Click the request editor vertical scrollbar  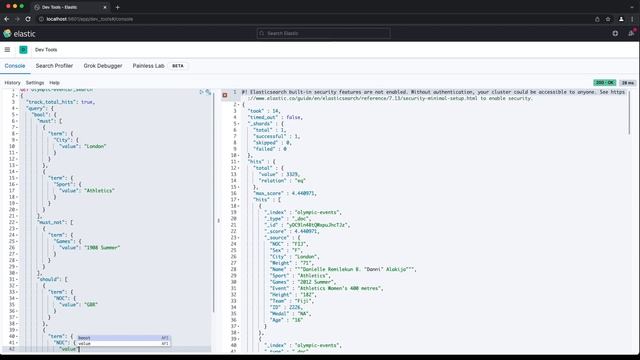pyautogui.click(x=213, y=203)
